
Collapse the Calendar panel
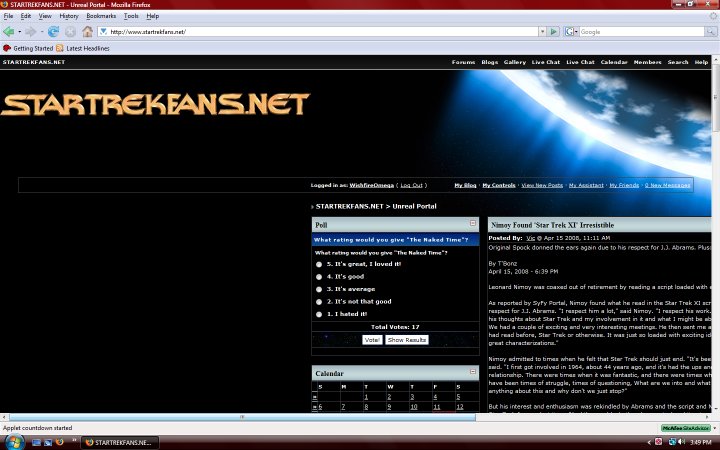point(472,371)
